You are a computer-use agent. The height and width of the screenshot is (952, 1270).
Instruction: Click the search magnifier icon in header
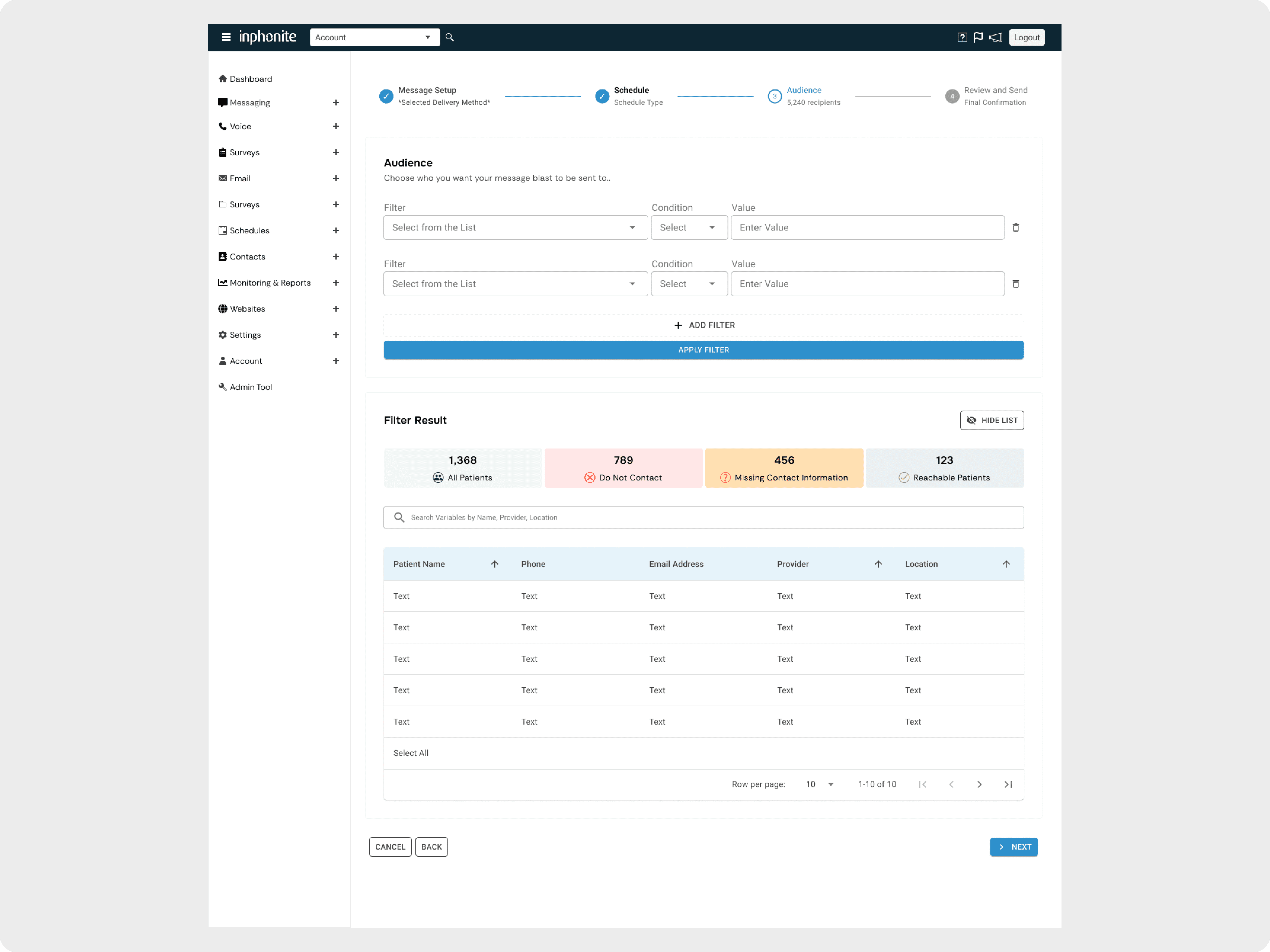(x=450, y=37)
